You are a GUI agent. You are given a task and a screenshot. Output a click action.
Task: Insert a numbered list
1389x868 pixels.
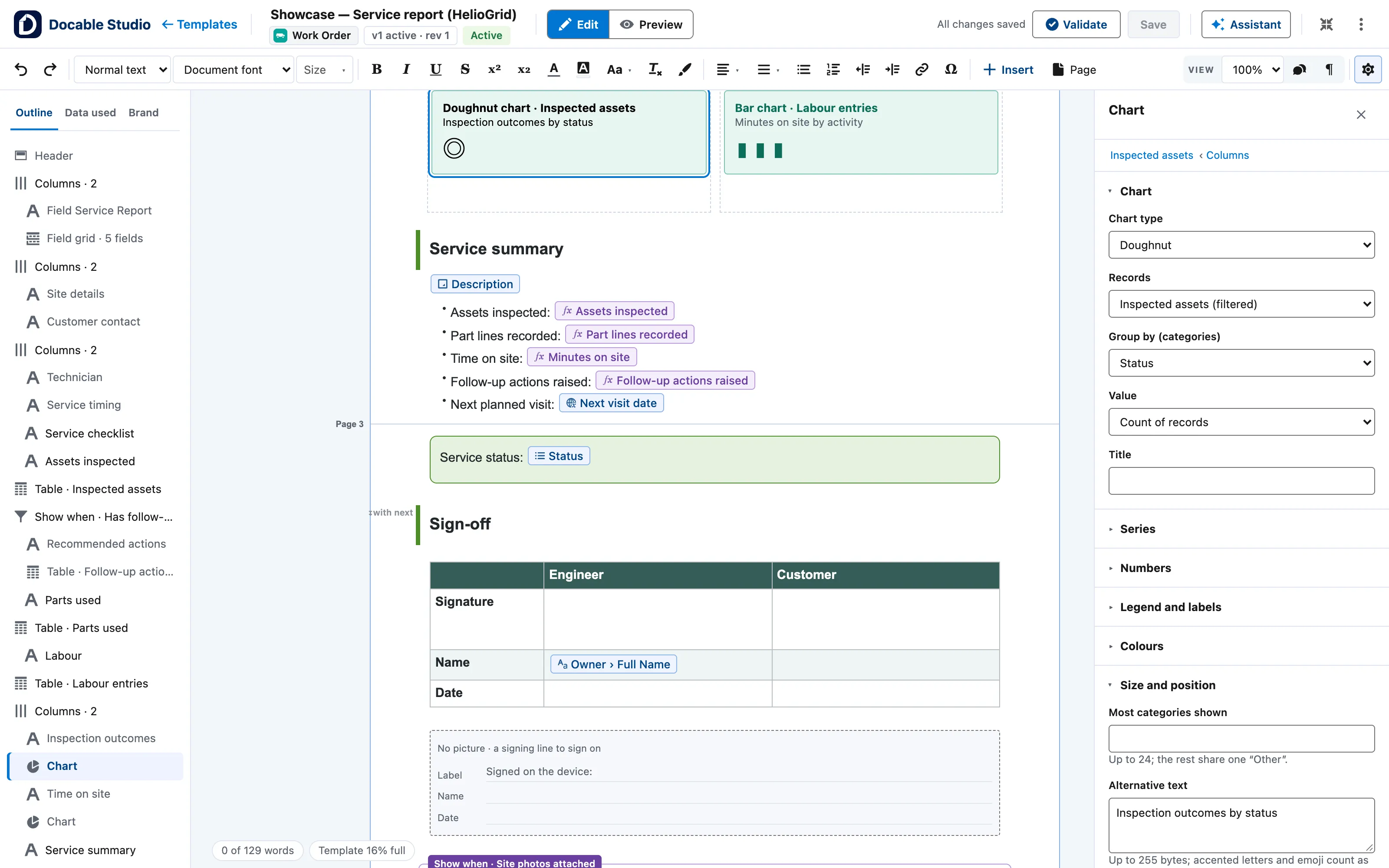tap(833, 69)
